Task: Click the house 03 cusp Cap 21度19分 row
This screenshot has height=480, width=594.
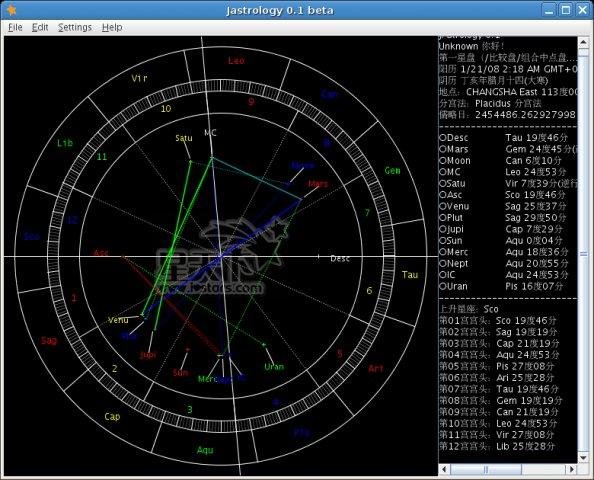Action: click(499, 344)
